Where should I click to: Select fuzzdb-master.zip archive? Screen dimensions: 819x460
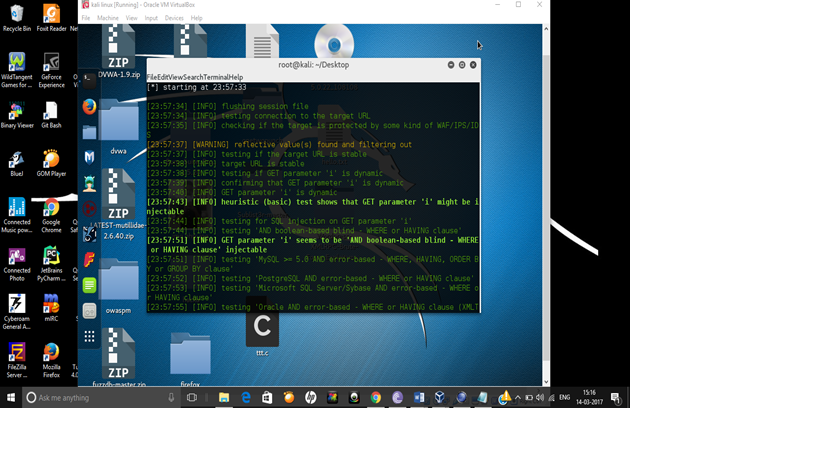pos(119,358)
